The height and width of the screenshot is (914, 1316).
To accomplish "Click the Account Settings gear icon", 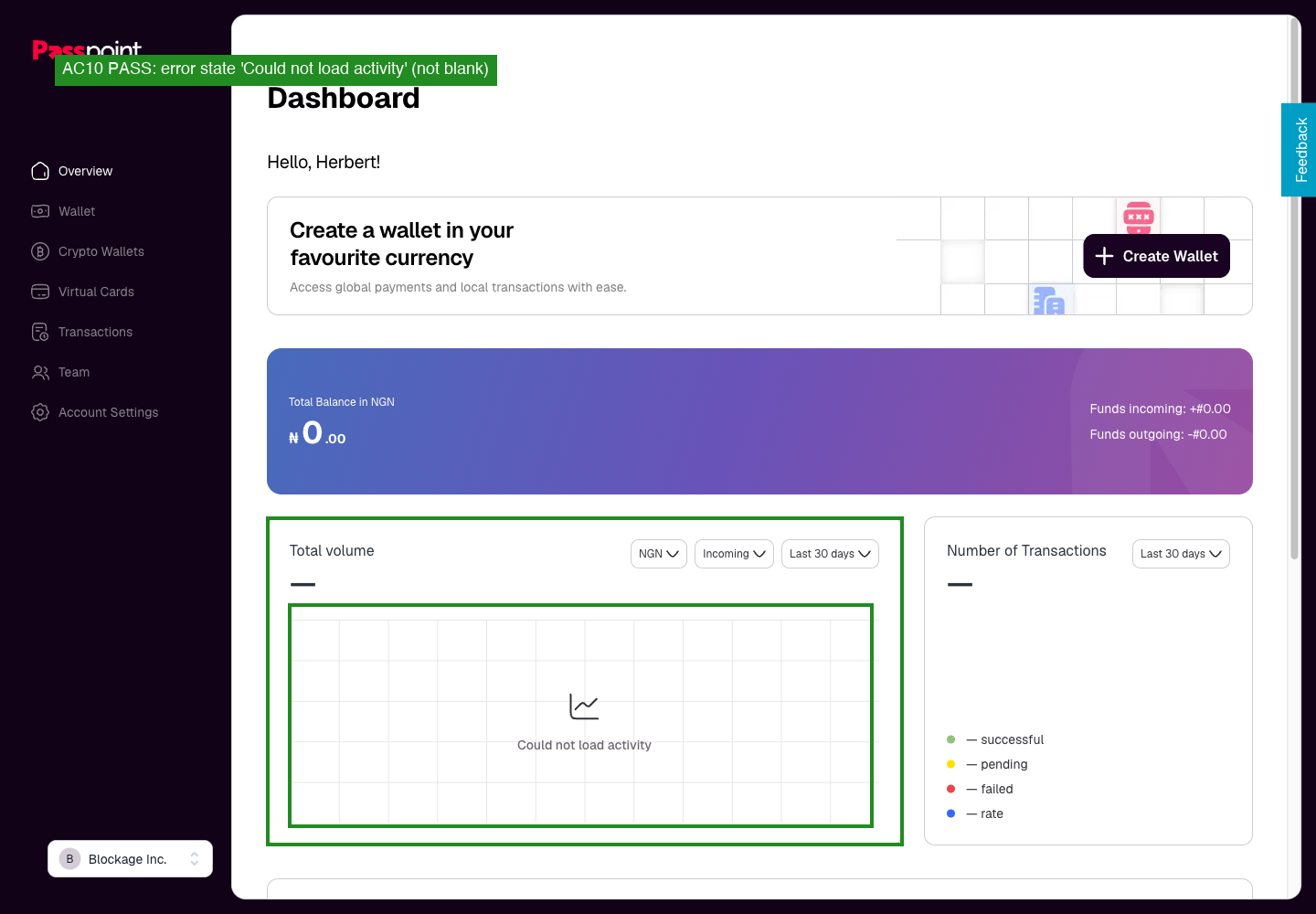I will 40,412.
